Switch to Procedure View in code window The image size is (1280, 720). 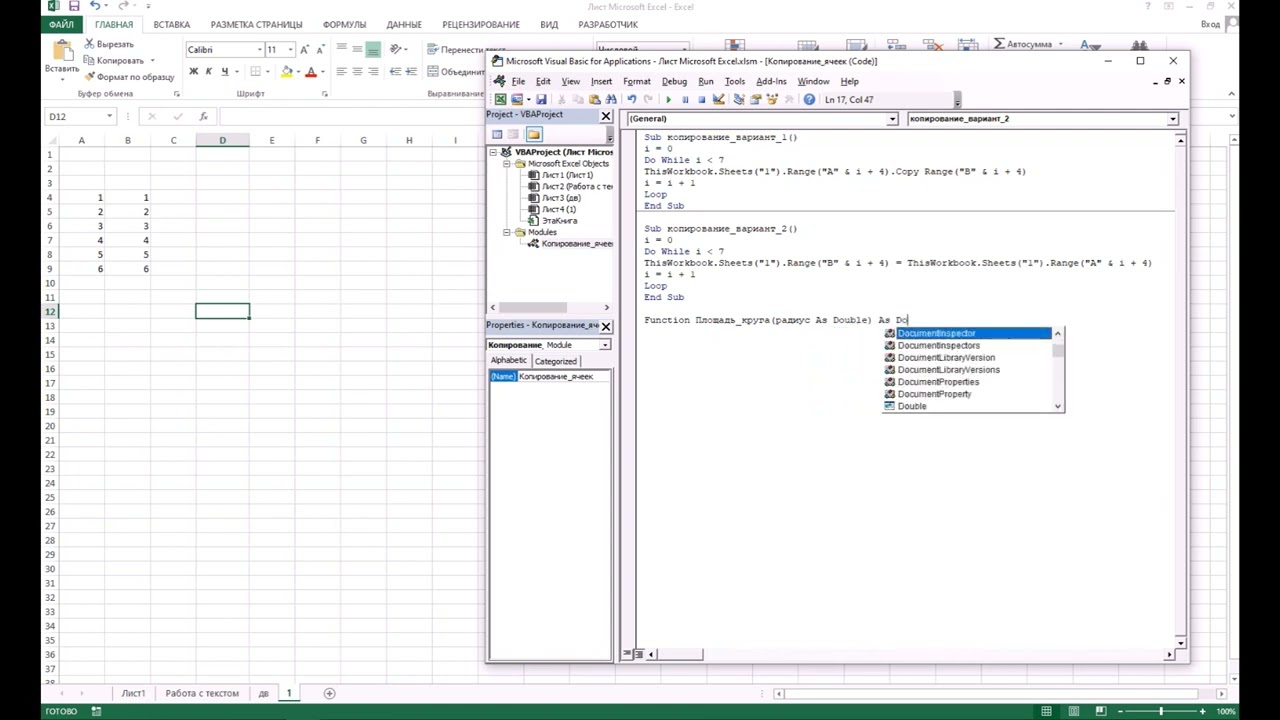(x=627, y=654)
